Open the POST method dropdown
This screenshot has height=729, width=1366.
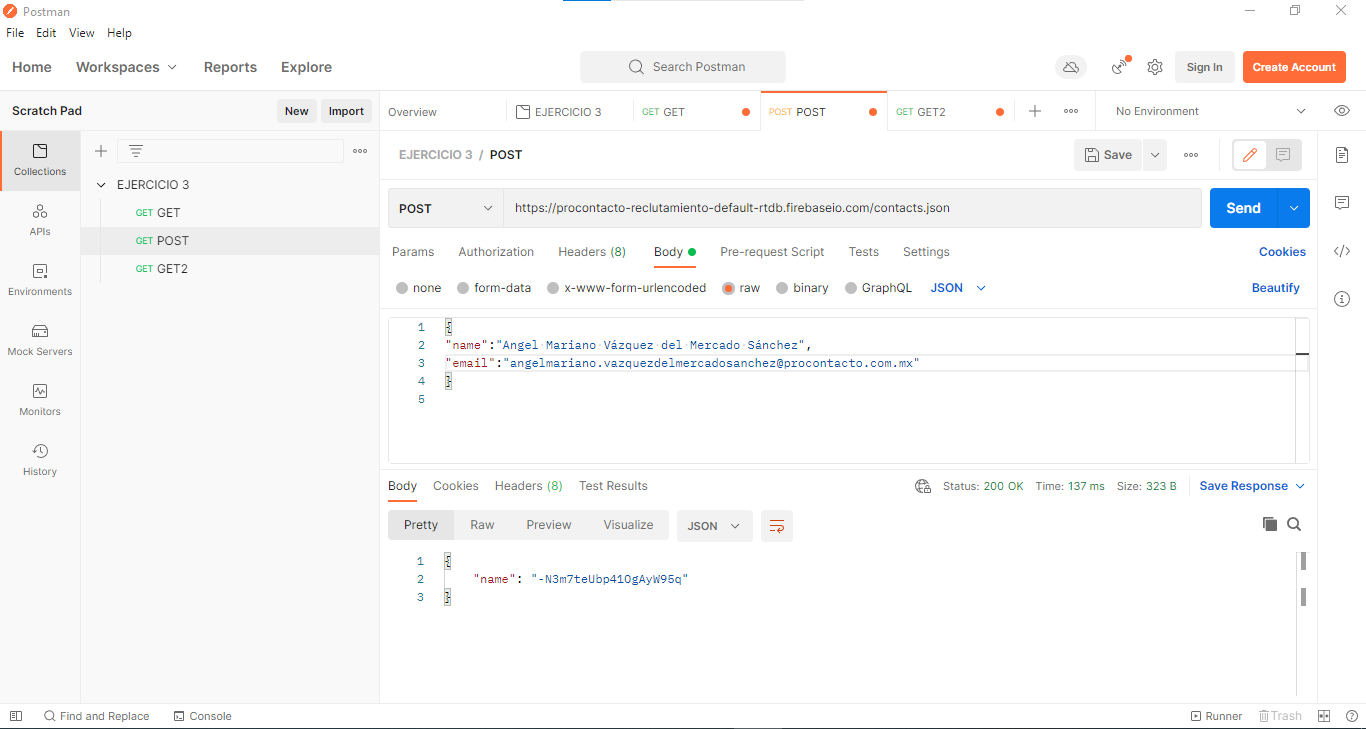click(x=445, y=207)
